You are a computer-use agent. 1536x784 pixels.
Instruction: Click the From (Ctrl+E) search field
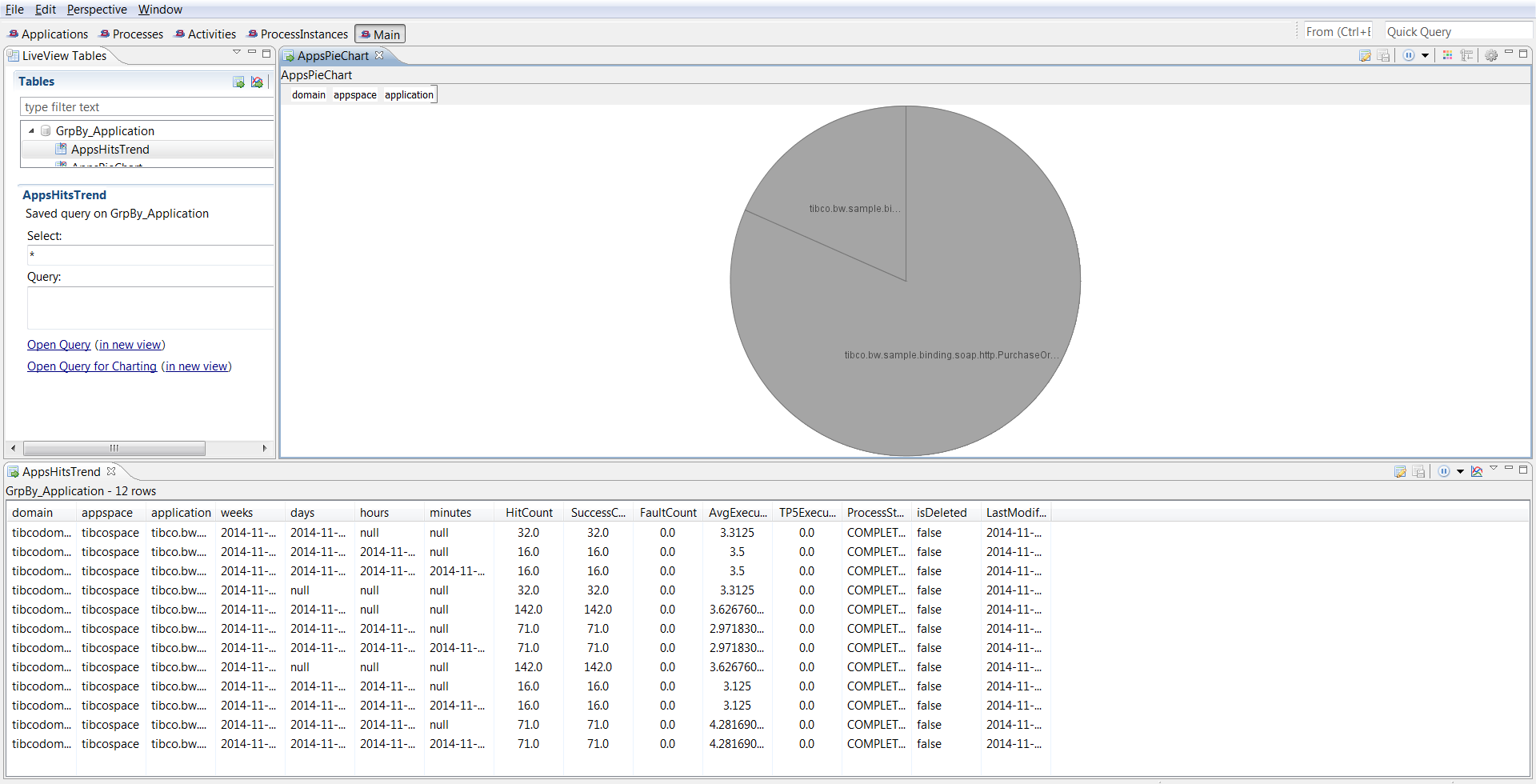coord(1338,32)
